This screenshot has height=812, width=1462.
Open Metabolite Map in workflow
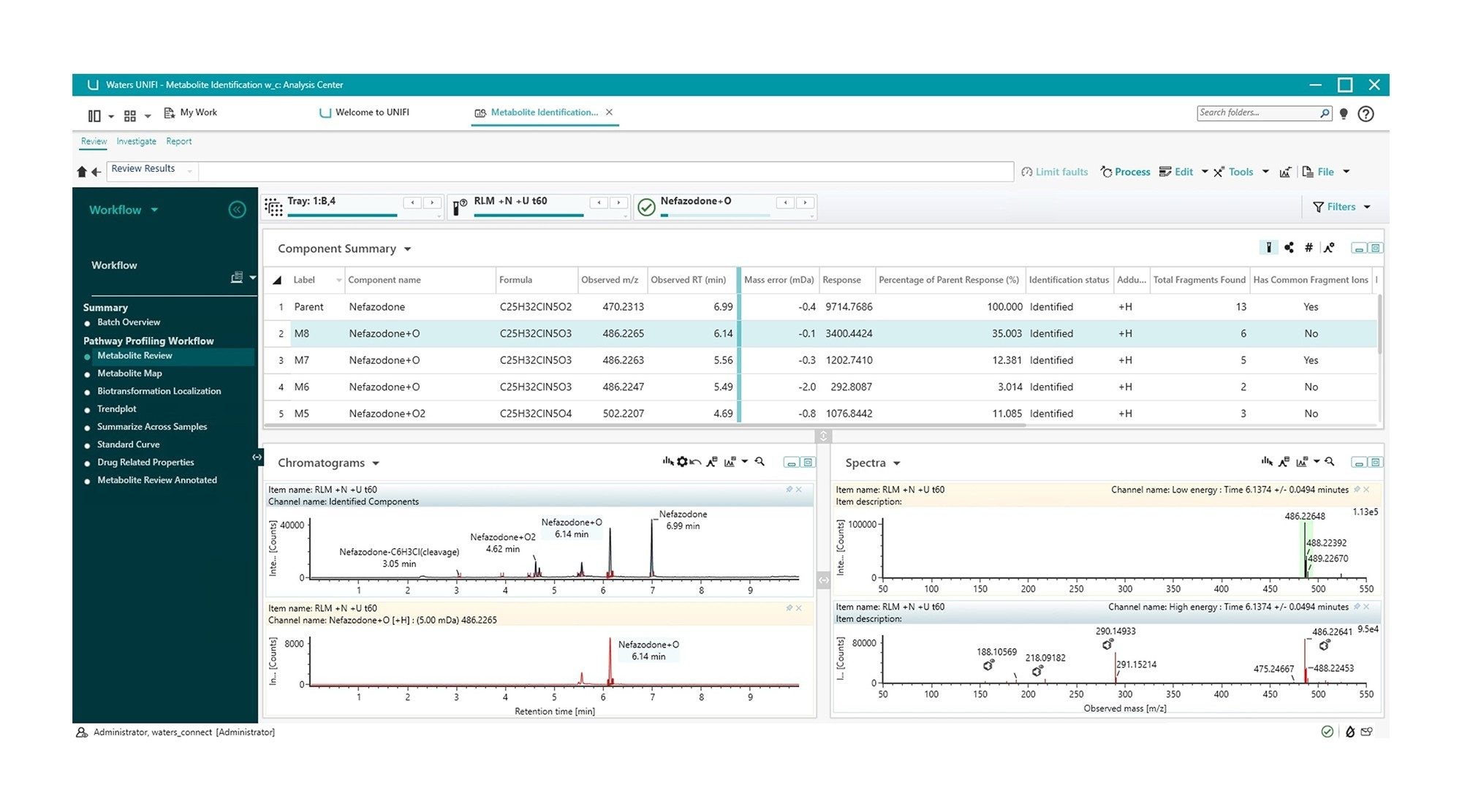(x=129, y=373)
